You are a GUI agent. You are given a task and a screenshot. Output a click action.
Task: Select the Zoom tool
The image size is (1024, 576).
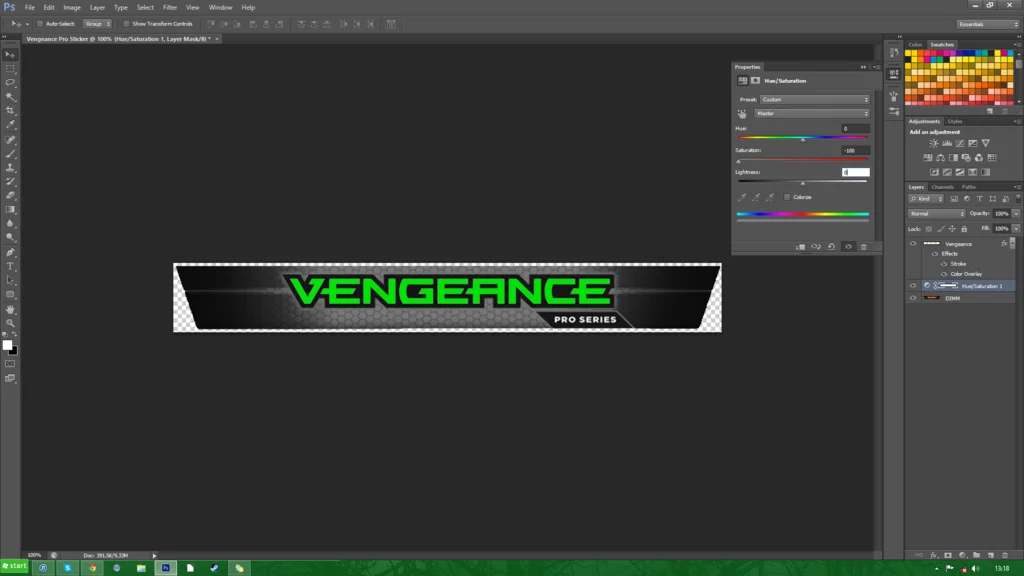pos(10,323)
